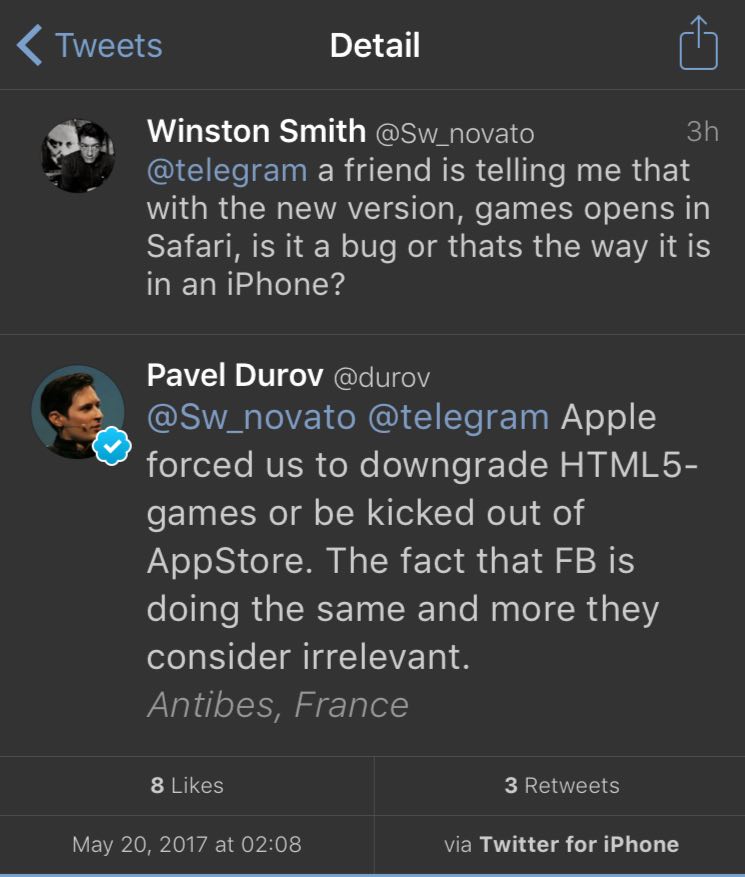Tap the @Sw_novato handle next to Winston Smith
This screenshot has height=877, width=745.
click(454, 133)
